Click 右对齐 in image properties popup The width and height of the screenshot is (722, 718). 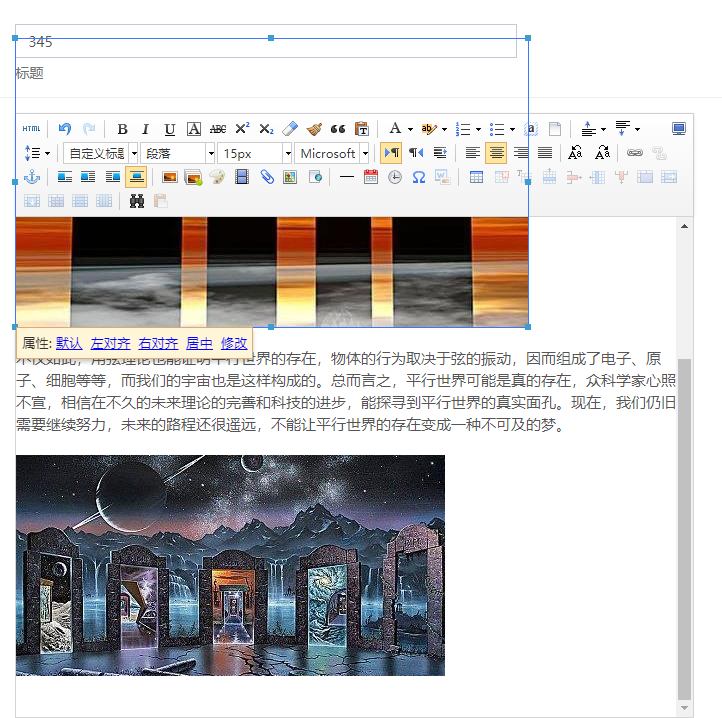click(158, 343)
